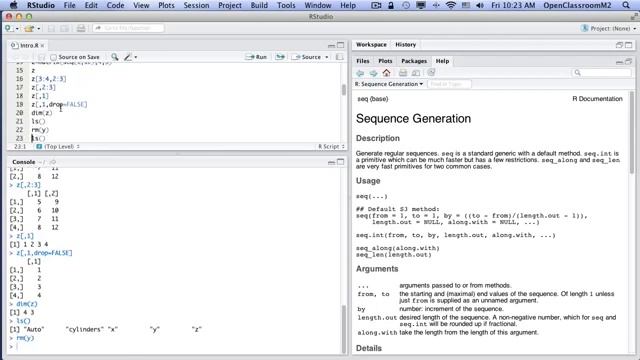Expand the recent files dropdown arrow
Screen dimensions: 640x360
click(38, 29)
